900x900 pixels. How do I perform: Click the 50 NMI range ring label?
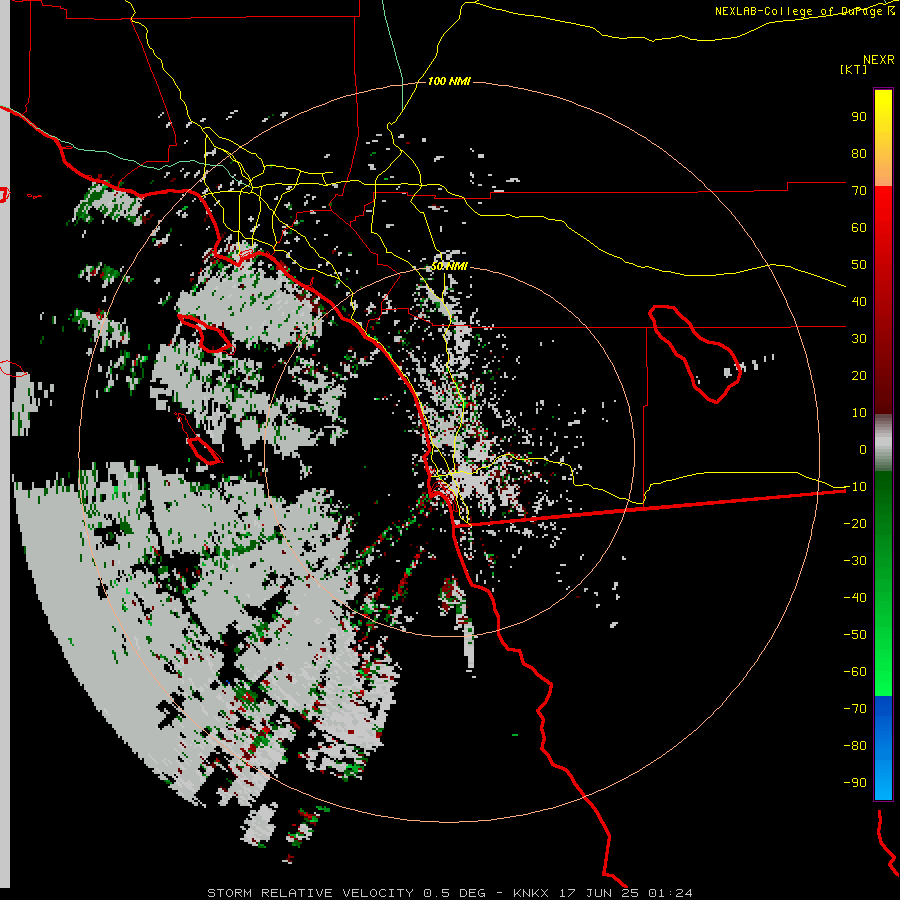point(449,266)
